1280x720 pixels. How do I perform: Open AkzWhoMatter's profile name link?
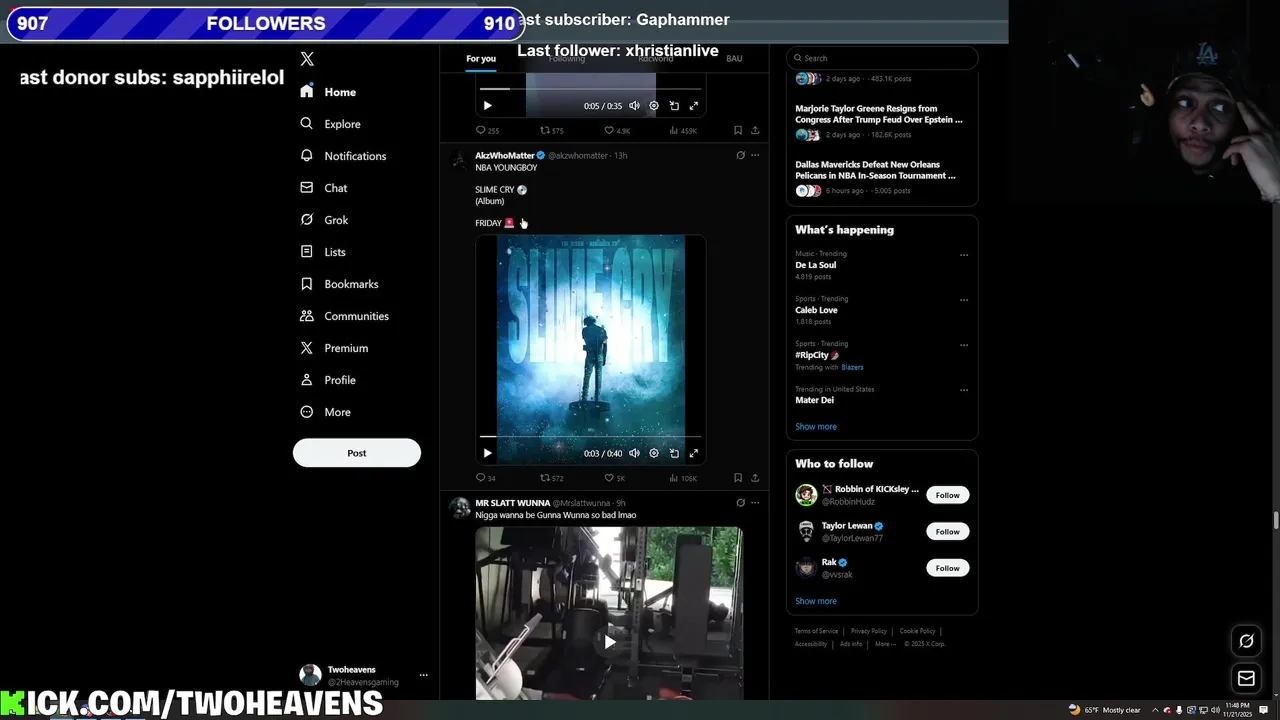click(x=505, y=156)
